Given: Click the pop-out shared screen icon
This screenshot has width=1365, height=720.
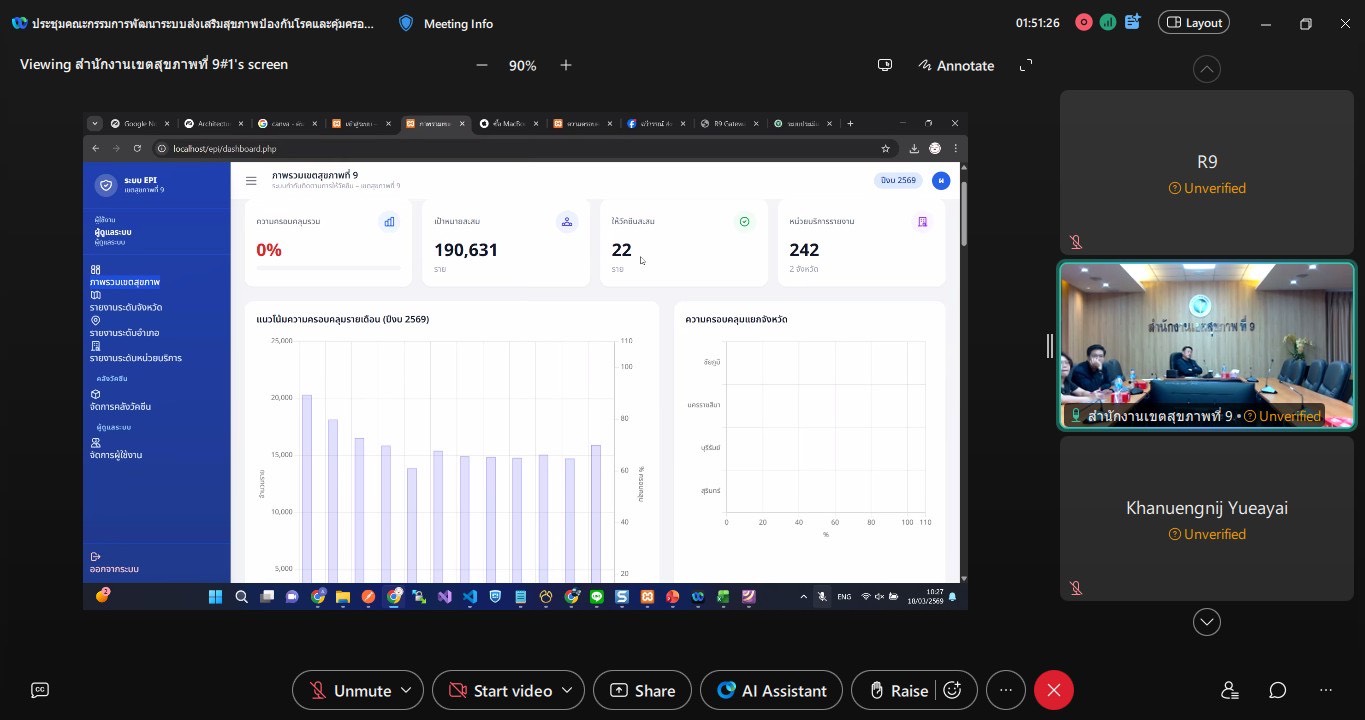Looking at the screenshot, I should (x=885, y=65).
